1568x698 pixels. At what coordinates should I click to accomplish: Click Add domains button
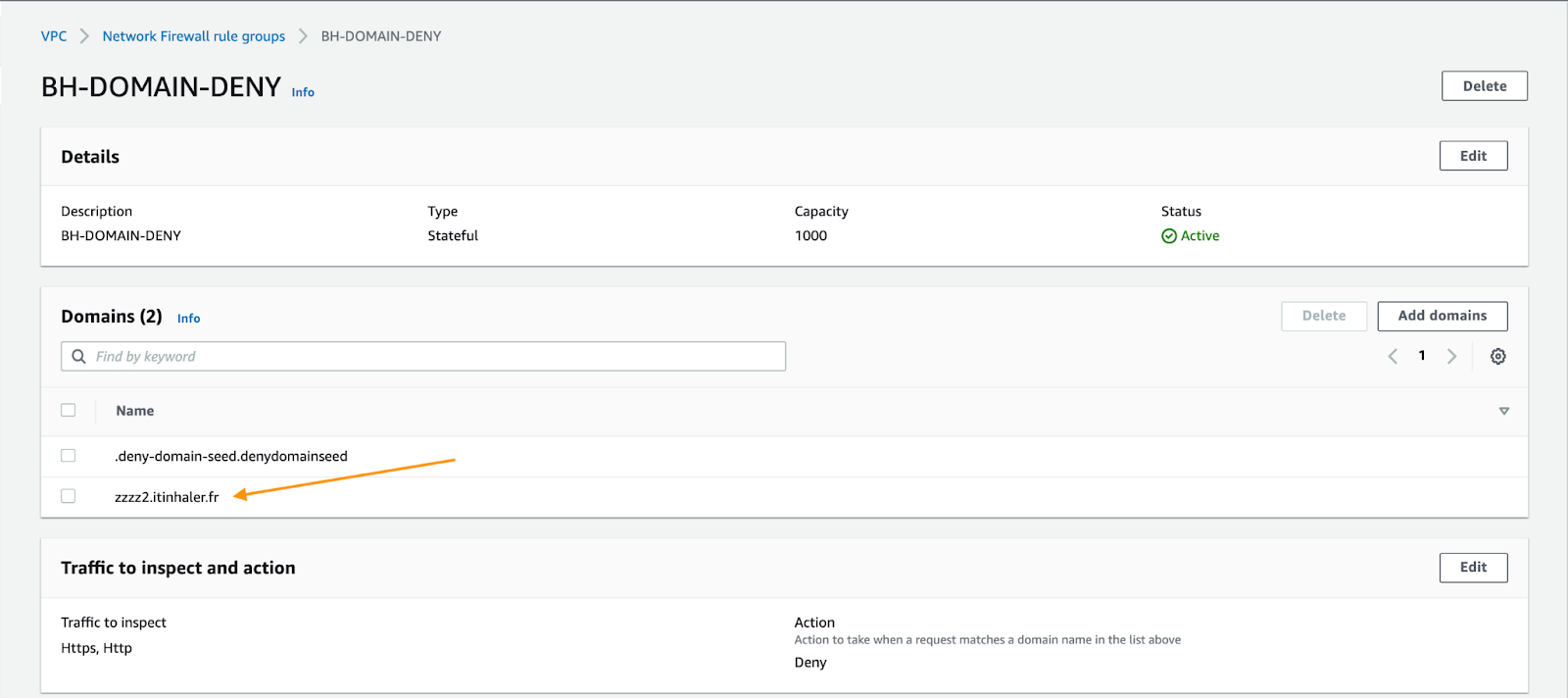[1442, 316]
